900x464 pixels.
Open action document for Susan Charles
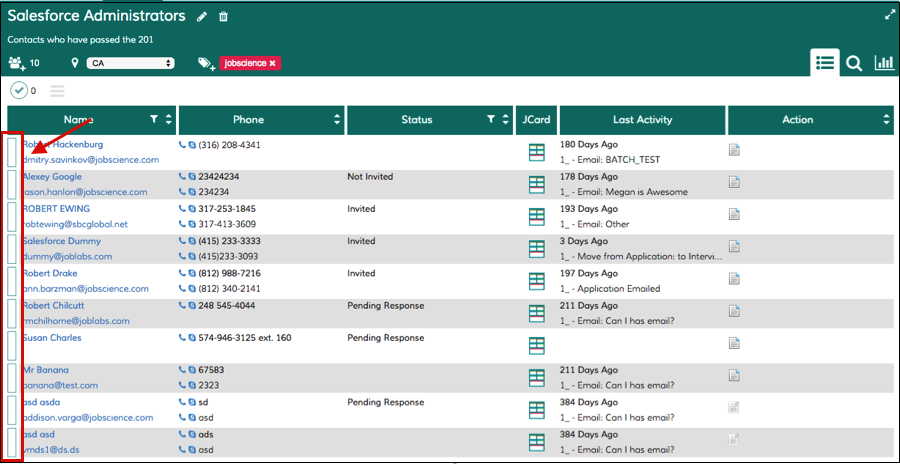(734, 343)
